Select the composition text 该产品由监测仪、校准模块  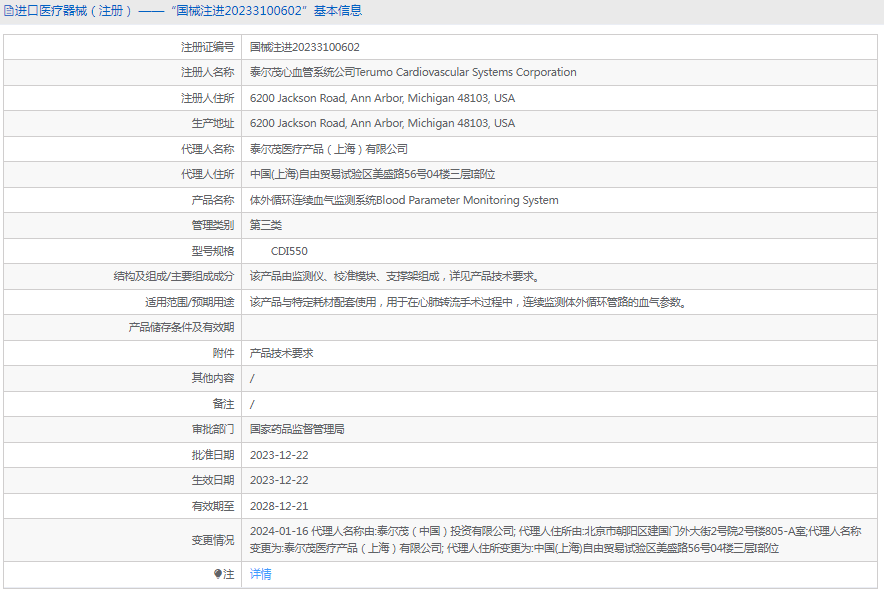pyautogui.click(x=395, y=276)
